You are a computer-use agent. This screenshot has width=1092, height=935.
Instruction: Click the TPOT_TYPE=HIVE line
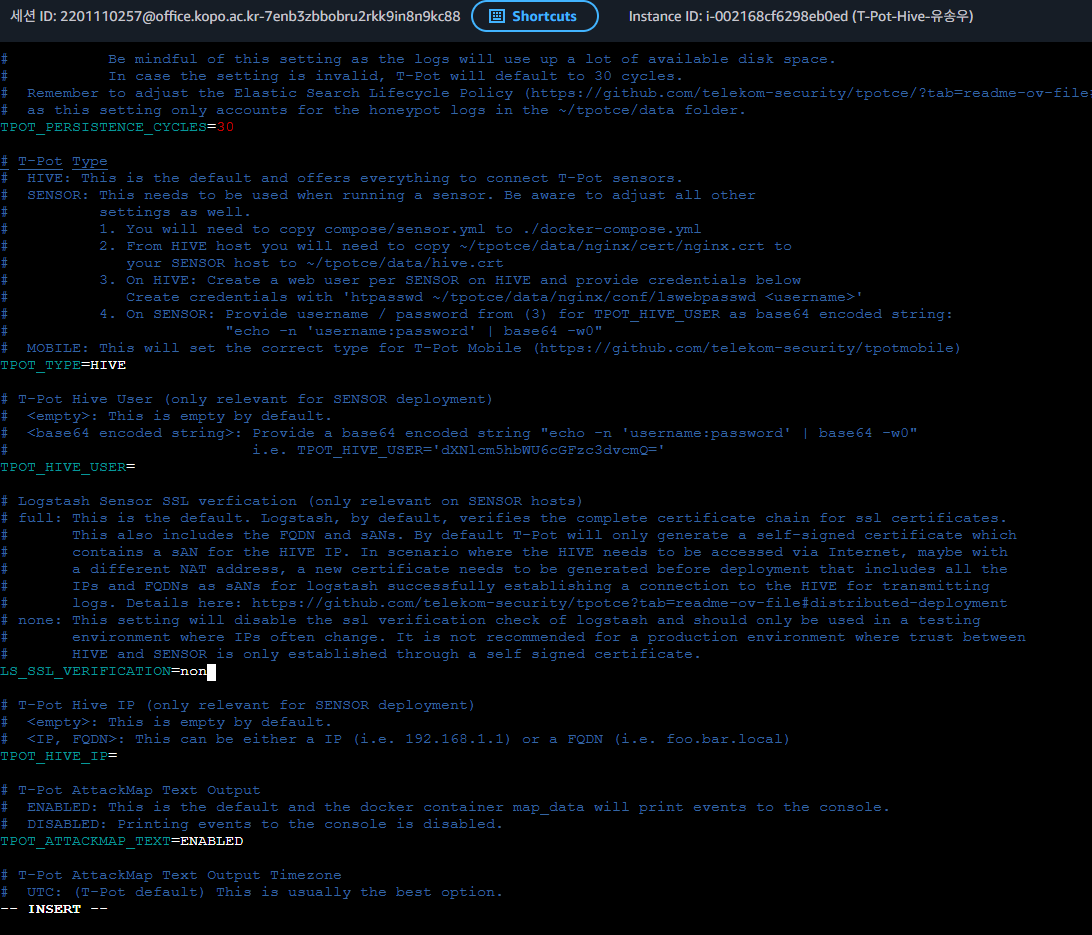point(63,366)
